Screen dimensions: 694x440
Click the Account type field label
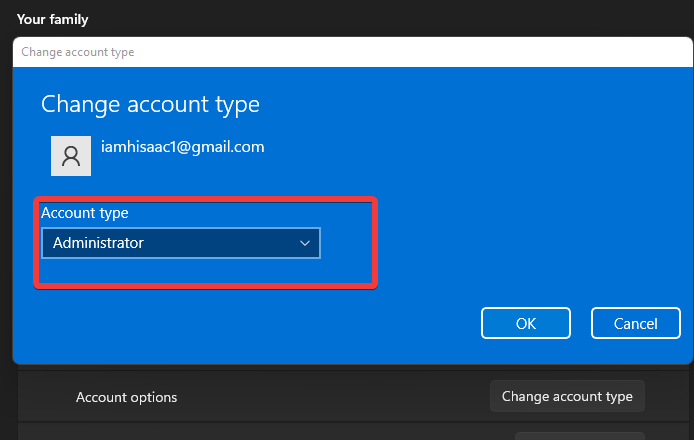tap(85, 213)
